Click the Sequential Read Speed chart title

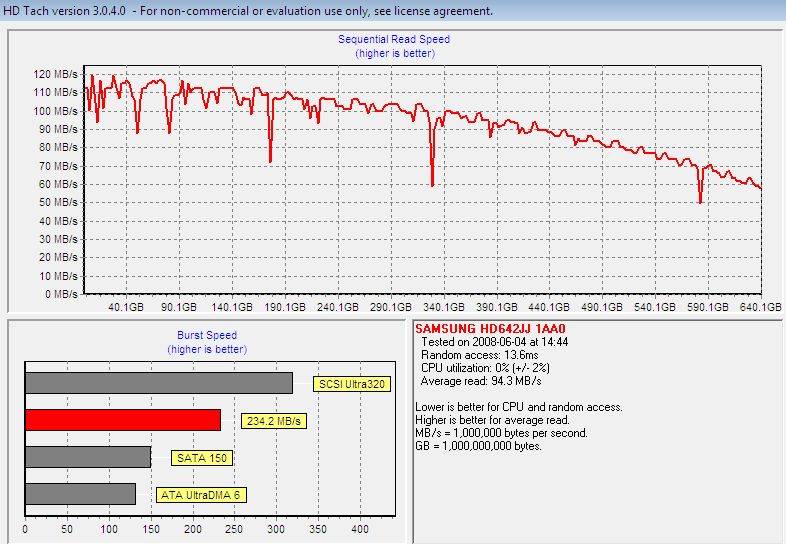coord(393,40)
